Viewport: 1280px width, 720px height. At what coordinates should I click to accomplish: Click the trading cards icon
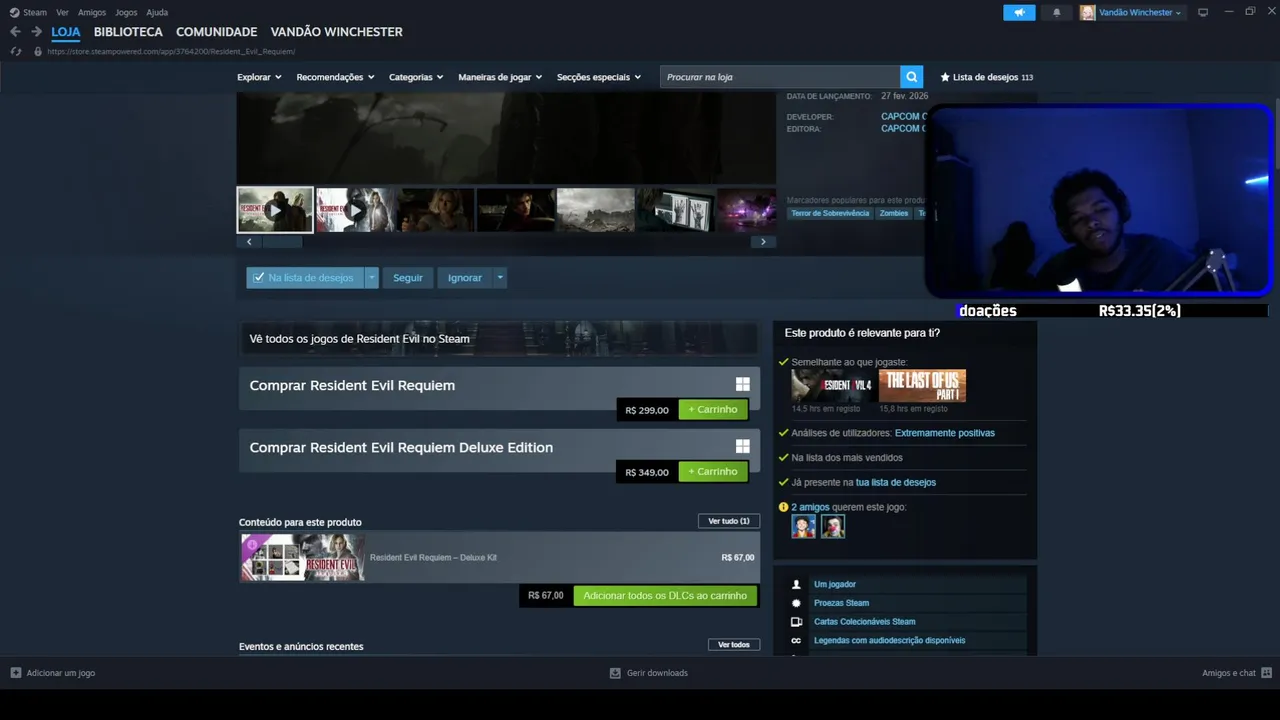tap(797, 621)
